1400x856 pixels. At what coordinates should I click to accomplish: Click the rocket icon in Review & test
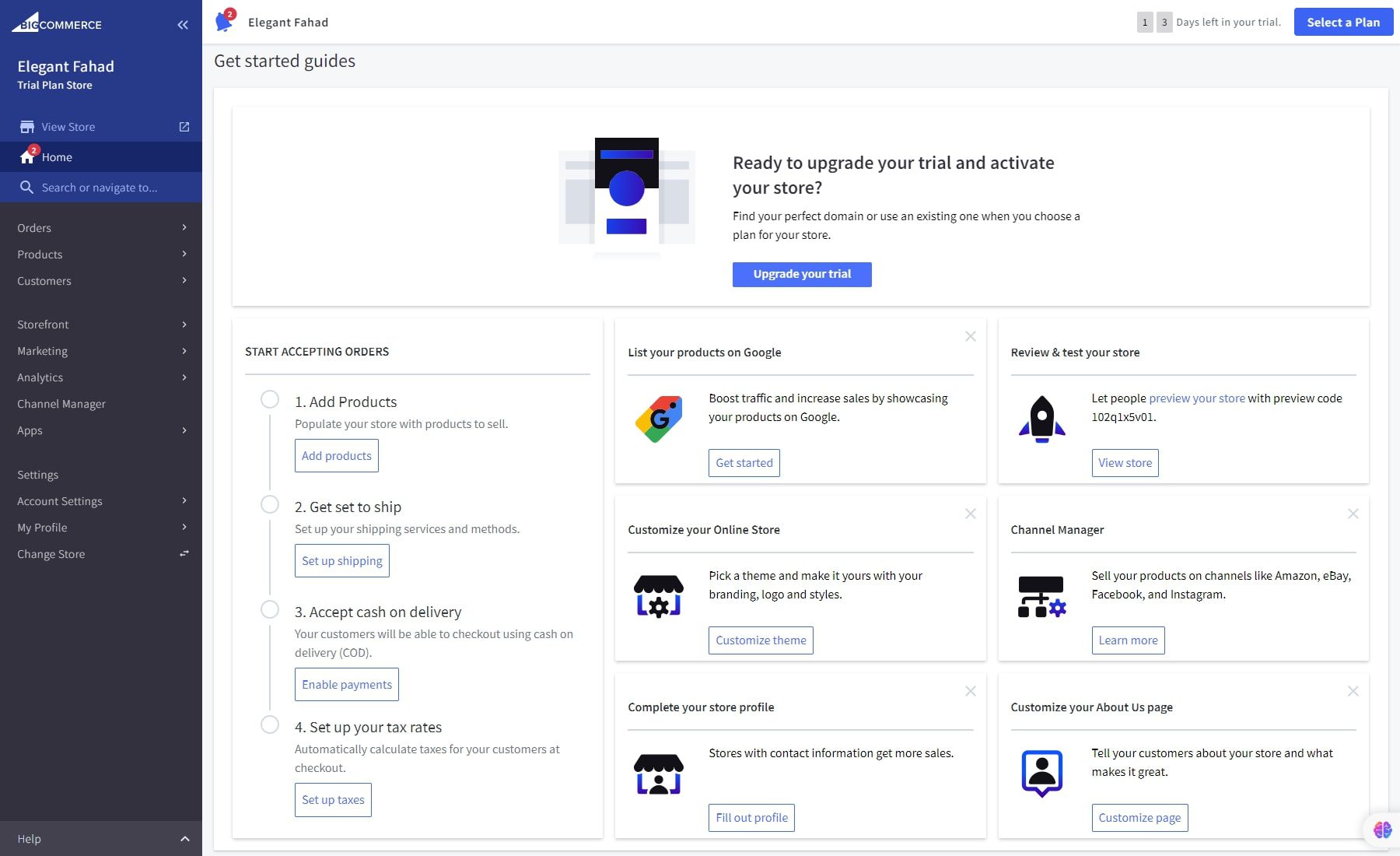[1042, 418]
